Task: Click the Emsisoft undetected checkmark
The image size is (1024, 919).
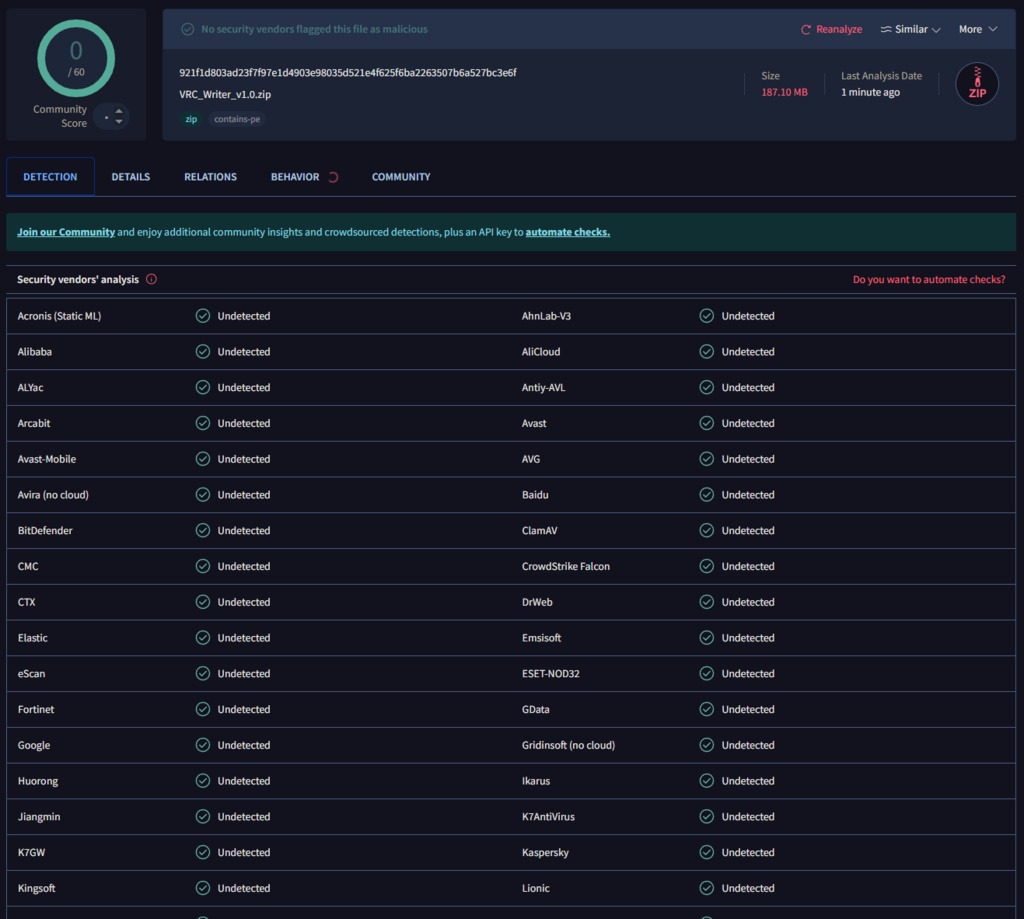Action: (x=707, y=637)
